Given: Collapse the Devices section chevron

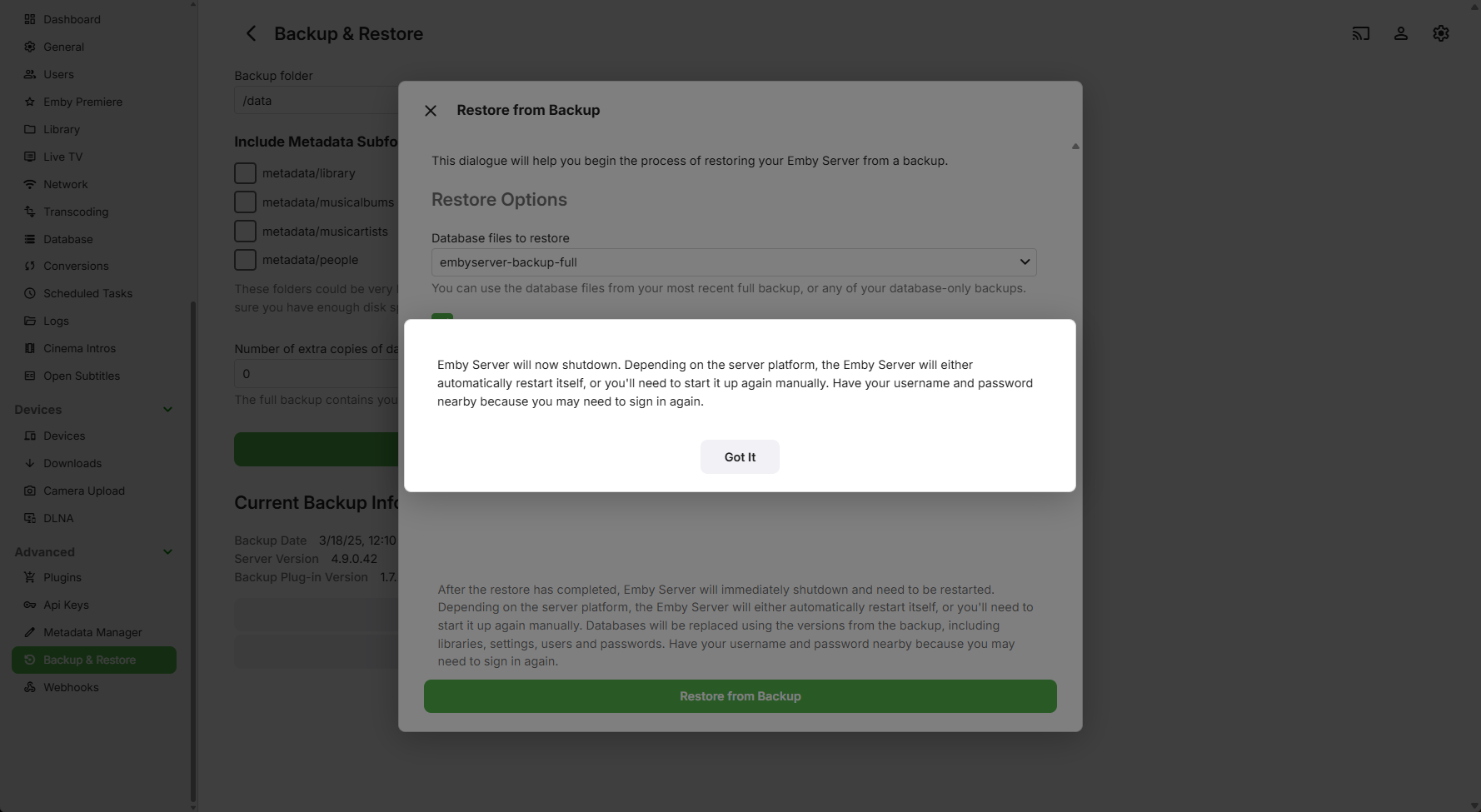Looking at the screenshot, I should [x=168, y=410].
